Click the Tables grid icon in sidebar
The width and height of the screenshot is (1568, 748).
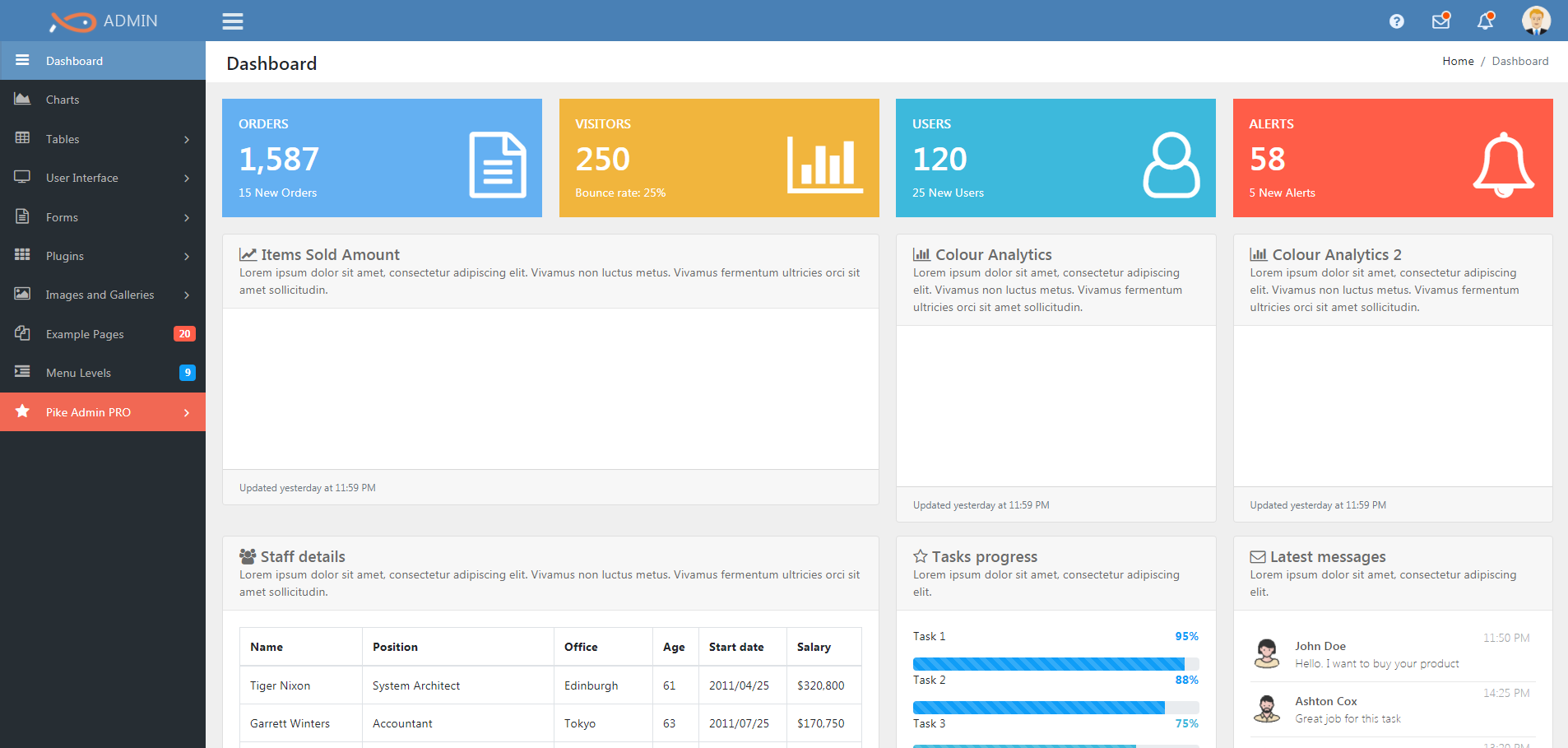(x=22, y=138)
